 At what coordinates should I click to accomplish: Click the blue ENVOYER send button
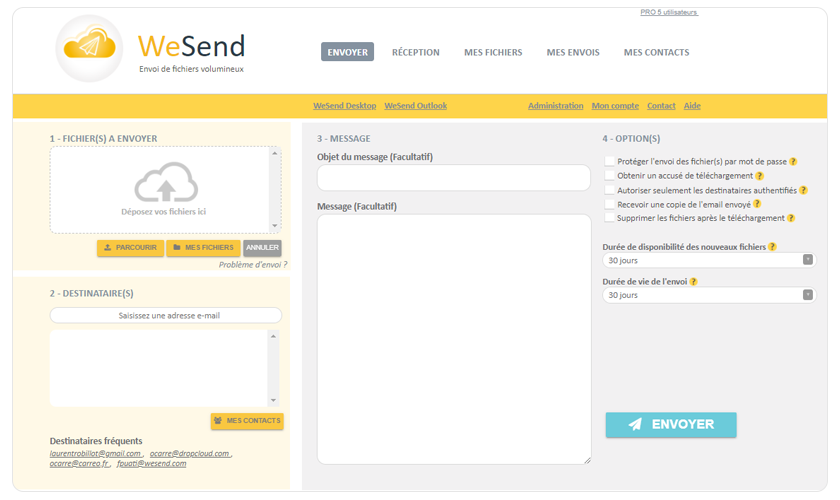671,424
